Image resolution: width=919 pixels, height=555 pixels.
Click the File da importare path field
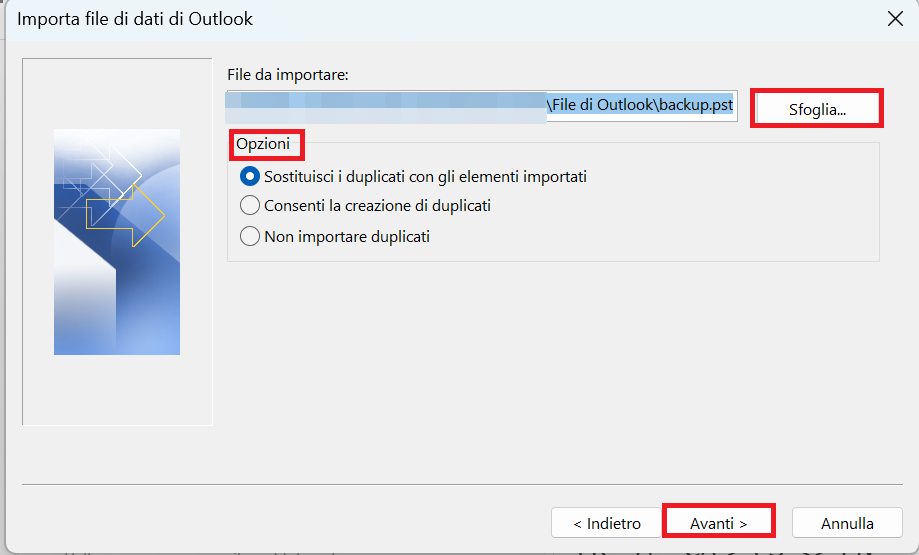click(482, 106)
